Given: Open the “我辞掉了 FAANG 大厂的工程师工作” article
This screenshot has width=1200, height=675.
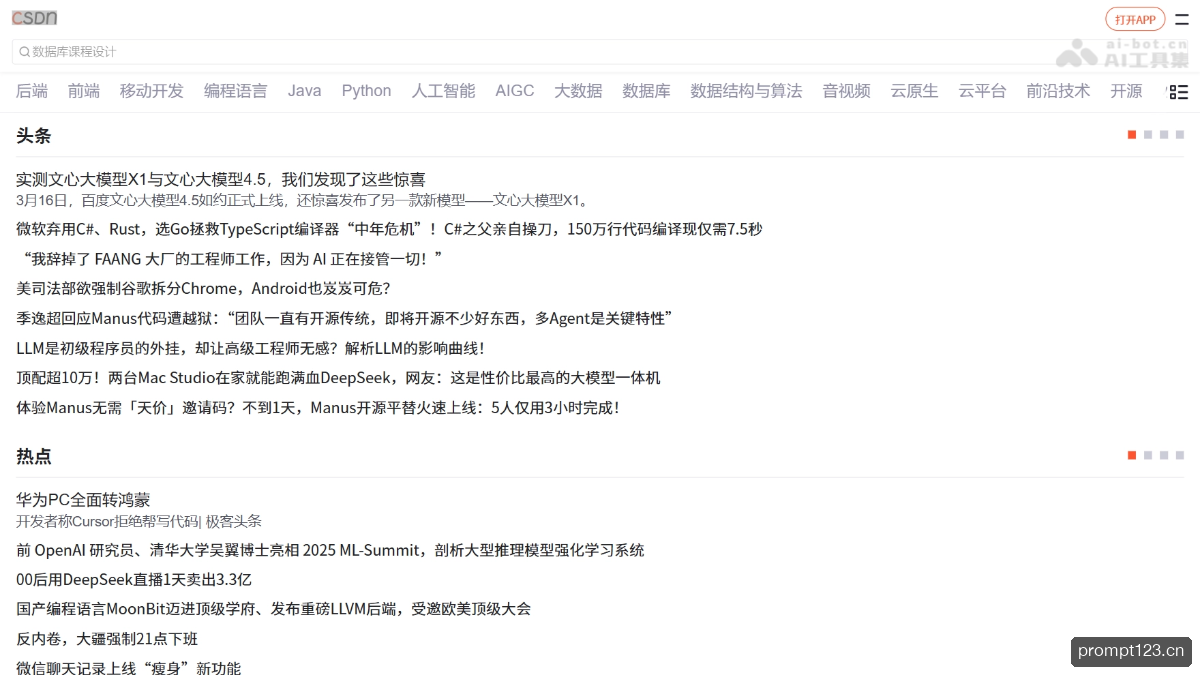Looking at the screenshot, I should [229, 259].
